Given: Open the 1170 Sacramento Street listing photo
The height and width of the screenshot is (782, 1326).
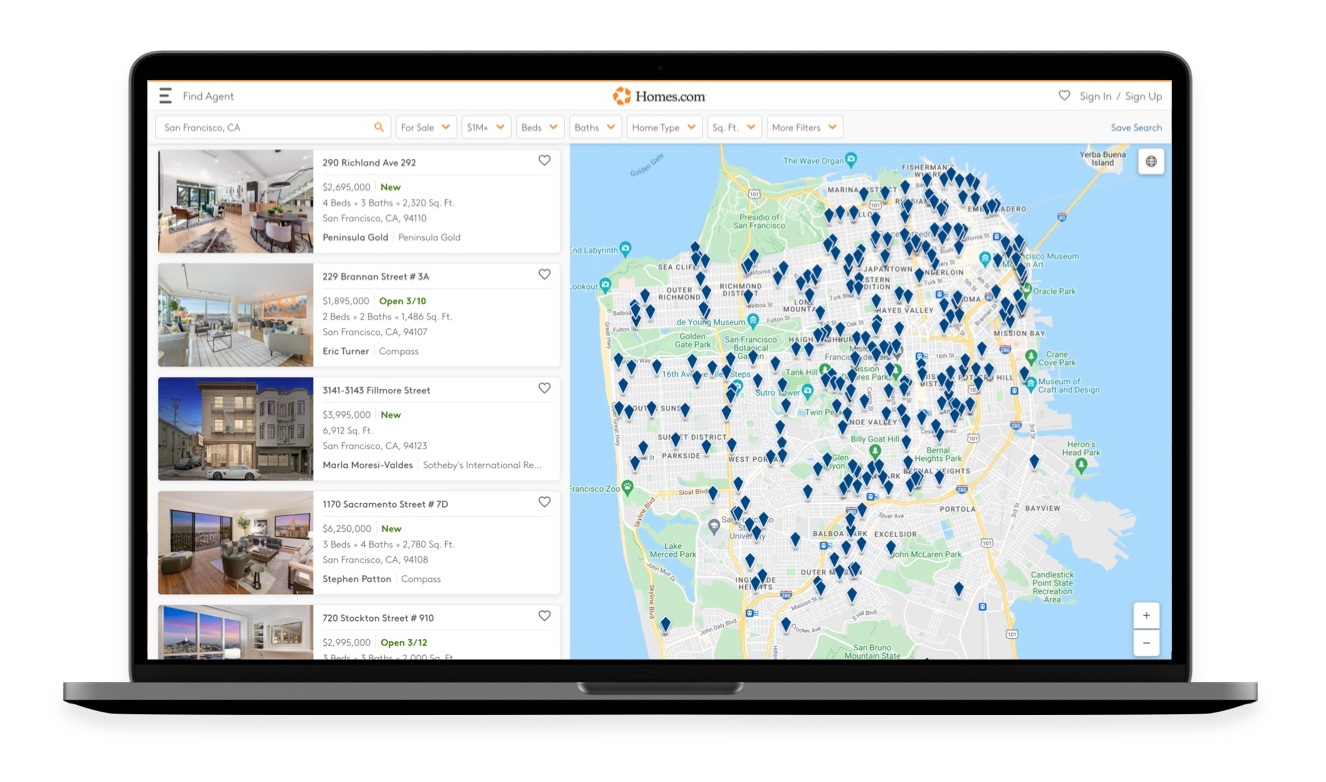Looking at the screenshot, I should click(236, 543).
